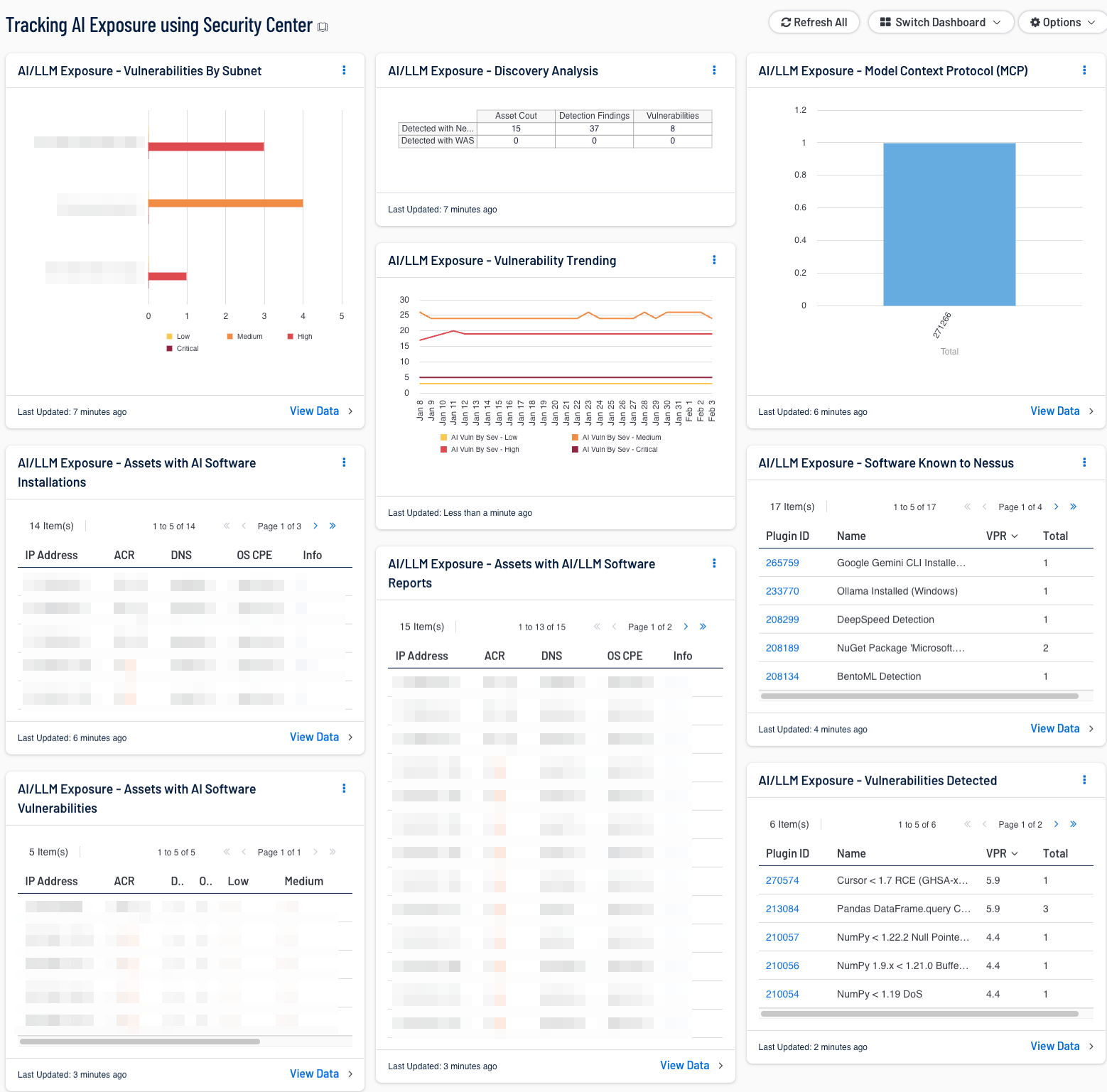Change VPR sort order in Vulnerabilities Detected
This screenshot has width=1107, height=1092.
[x=1002, y=853]
